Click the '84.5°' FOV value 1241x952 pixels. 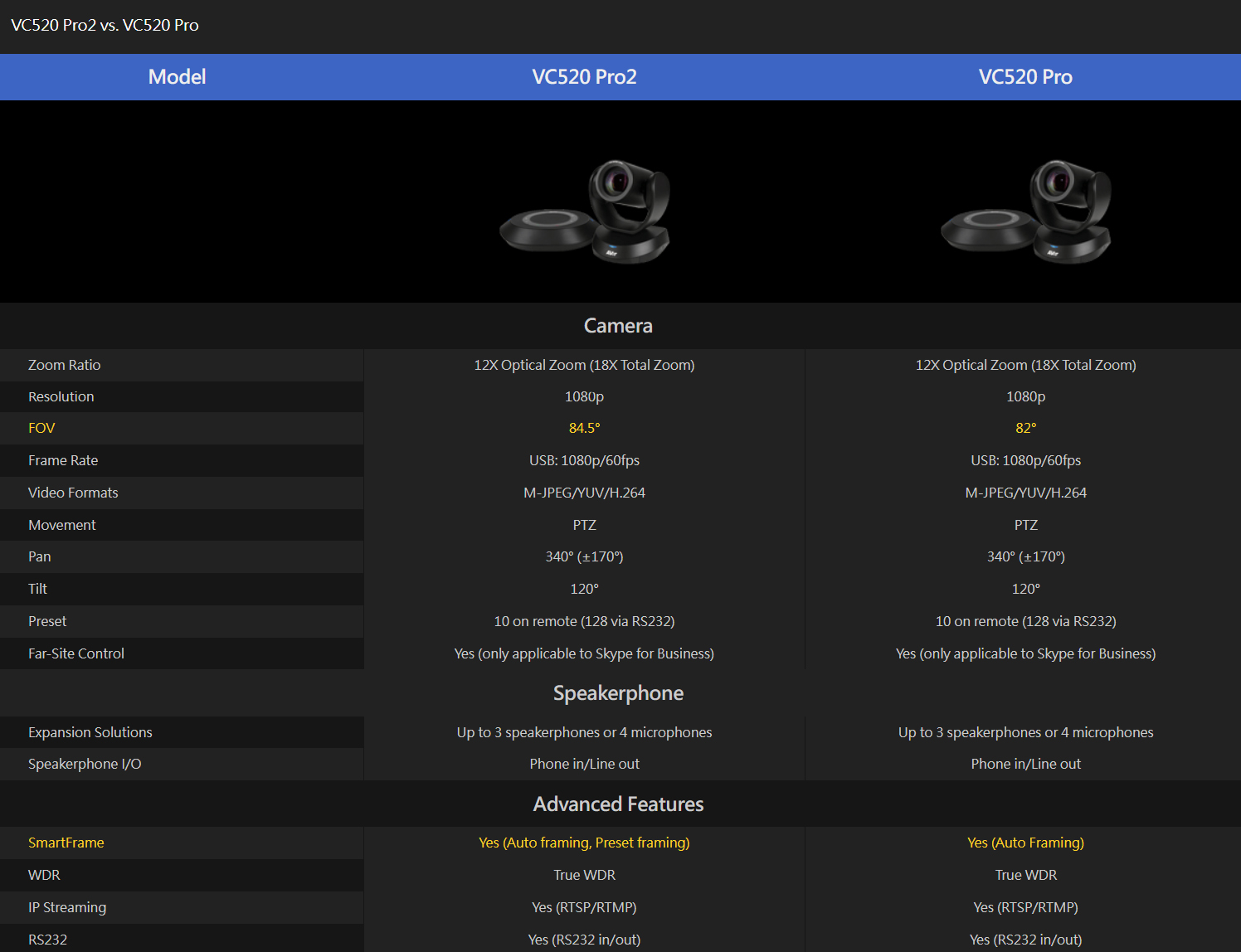(584, 428)
